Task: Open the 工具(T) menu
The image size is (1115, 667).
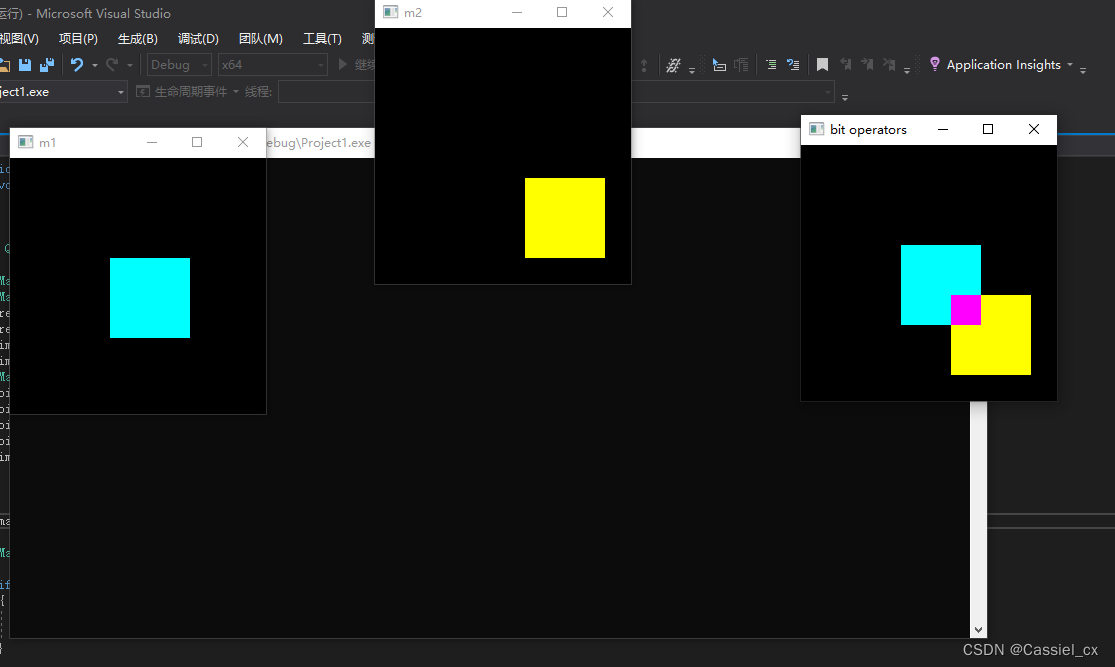Action: (322, 38)
